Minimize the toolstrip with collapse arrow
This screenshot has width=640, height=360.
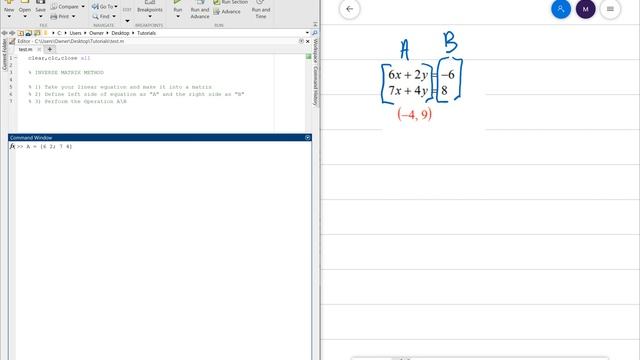pyautogui.click(x=315, y=25)
